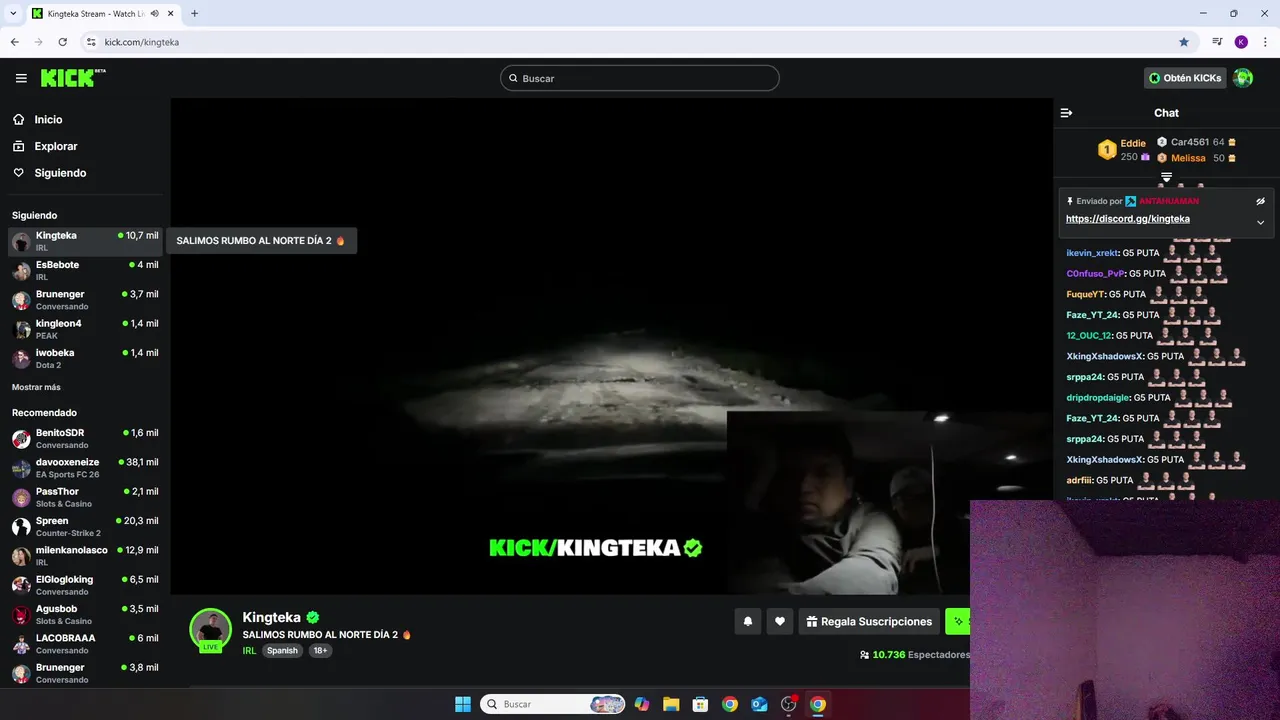
Task: Click the live stream video player
Action: click(611, 346)
